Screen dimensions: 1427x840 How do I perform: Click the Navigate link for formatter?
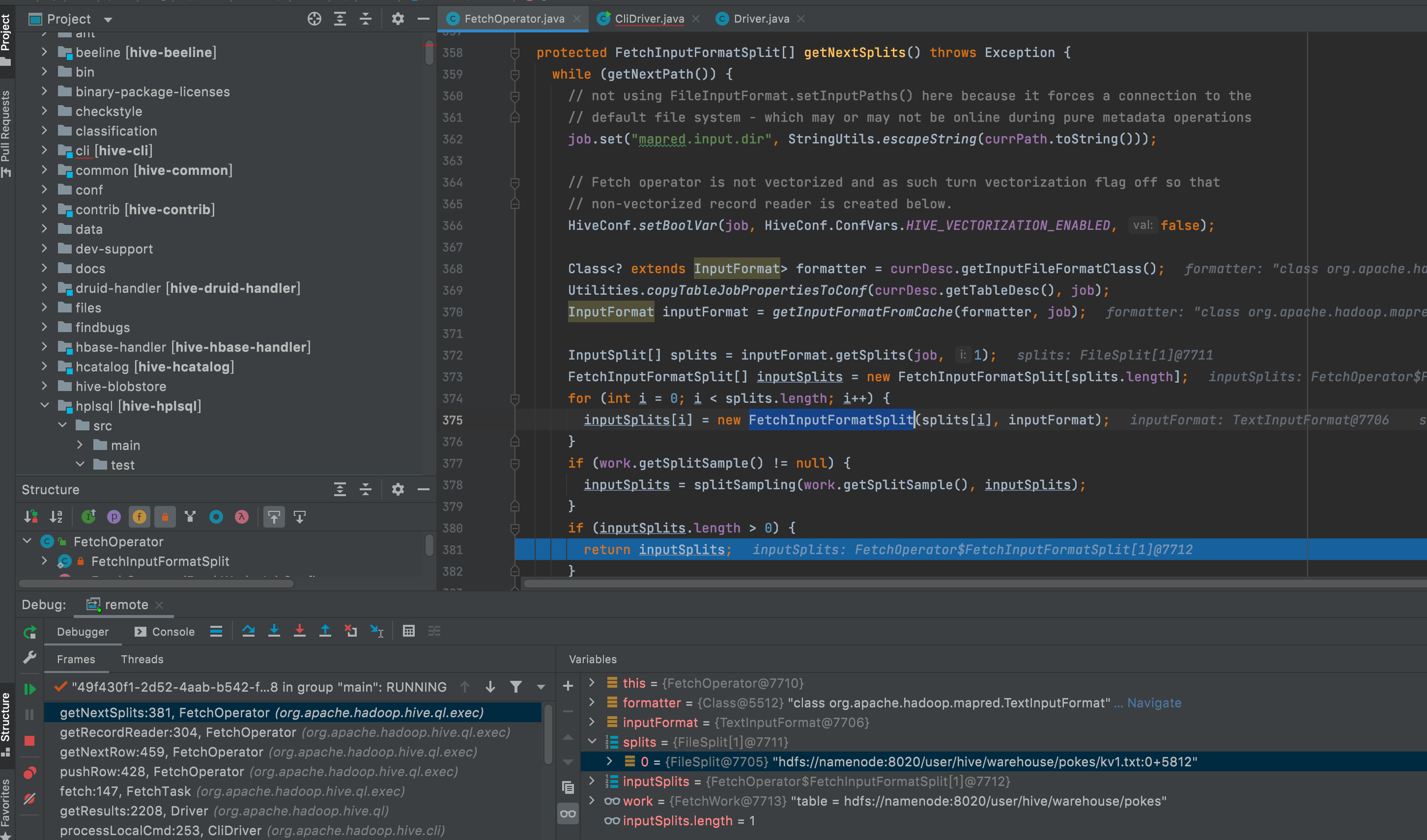(x=1153, y=702)
